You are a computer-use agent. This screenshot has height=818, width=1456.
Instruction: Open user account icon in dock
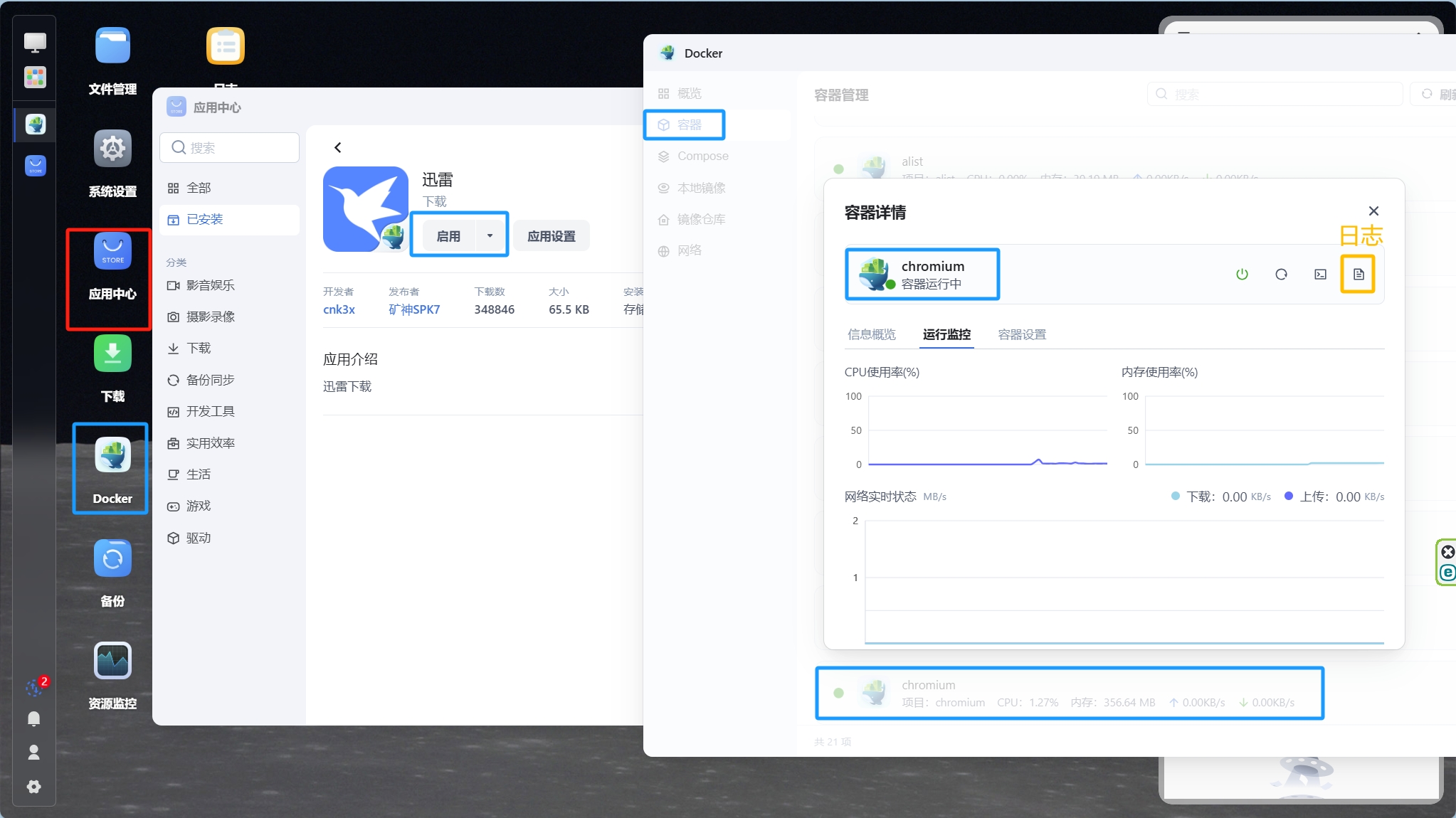pyautogui.click(x=33, y=753)
